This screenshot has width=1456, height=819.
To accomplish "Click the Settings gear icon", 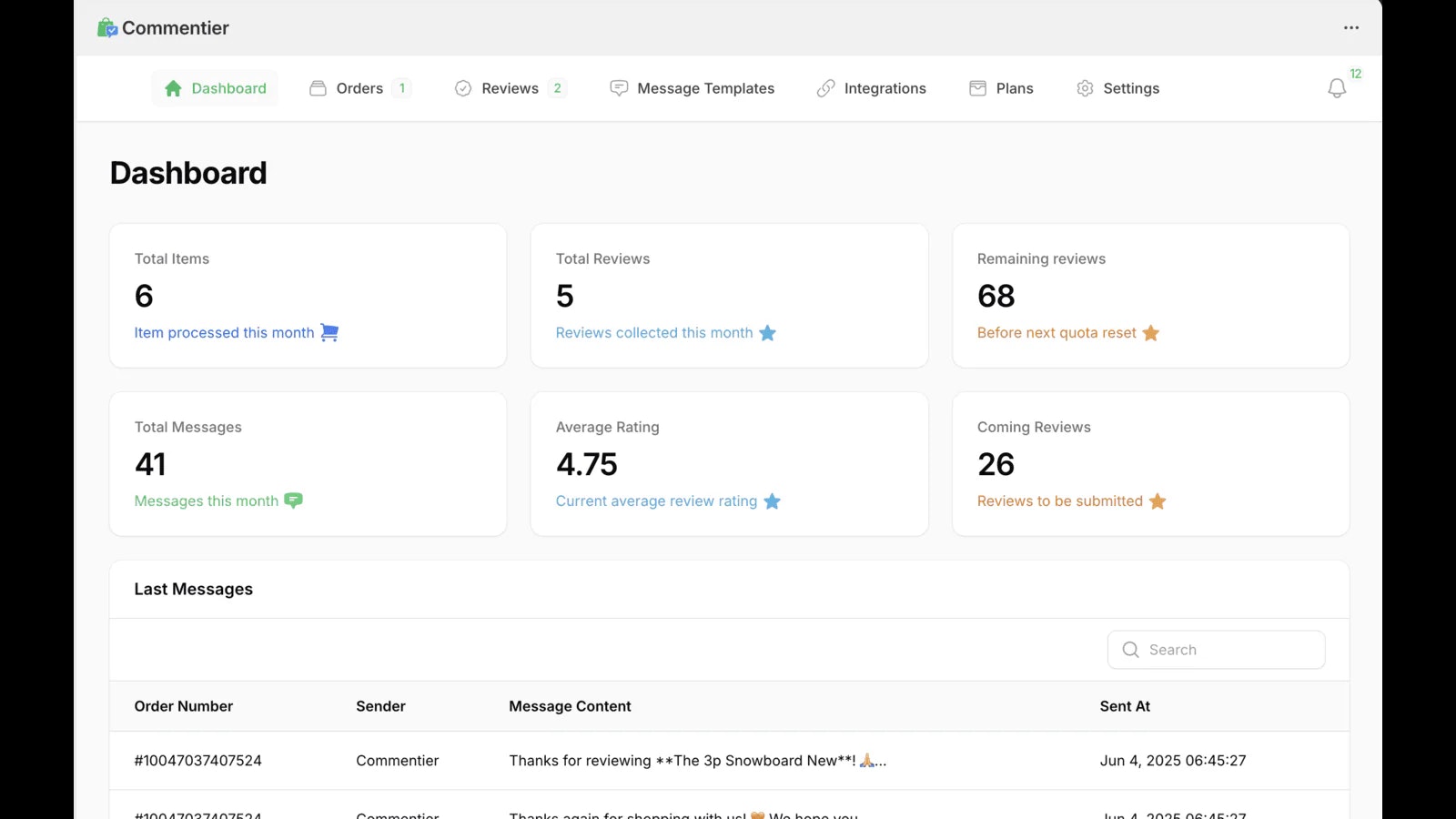I will 1085,88.
